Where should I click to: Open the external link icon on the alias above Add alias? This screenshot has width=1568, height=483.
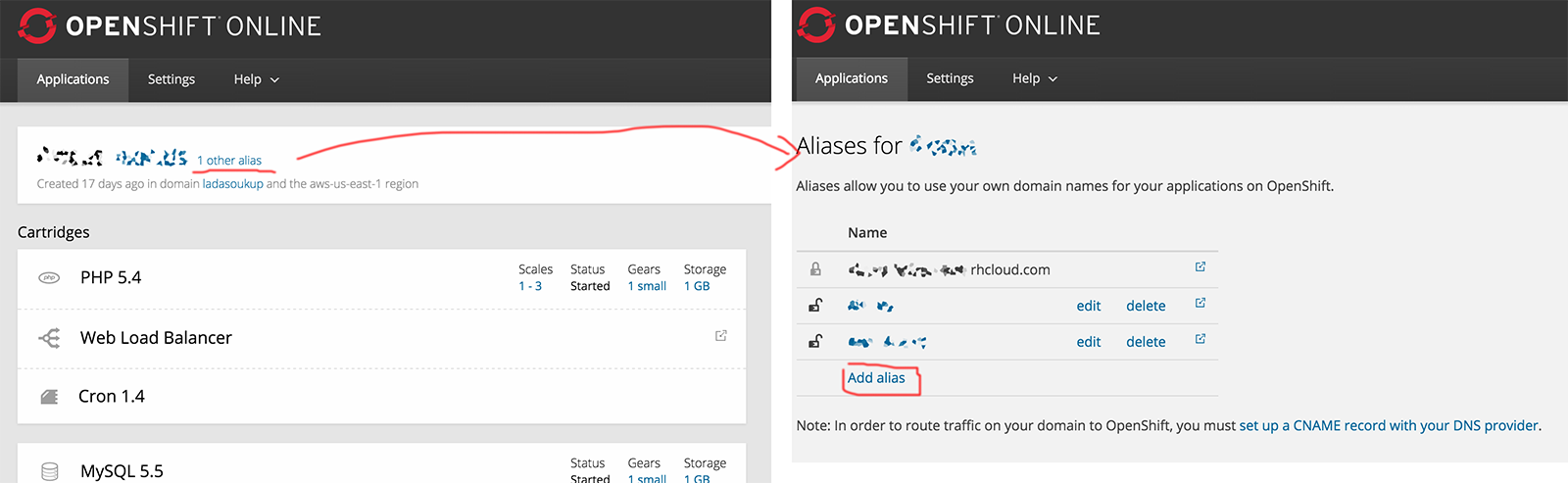(x=1200, y=339)
